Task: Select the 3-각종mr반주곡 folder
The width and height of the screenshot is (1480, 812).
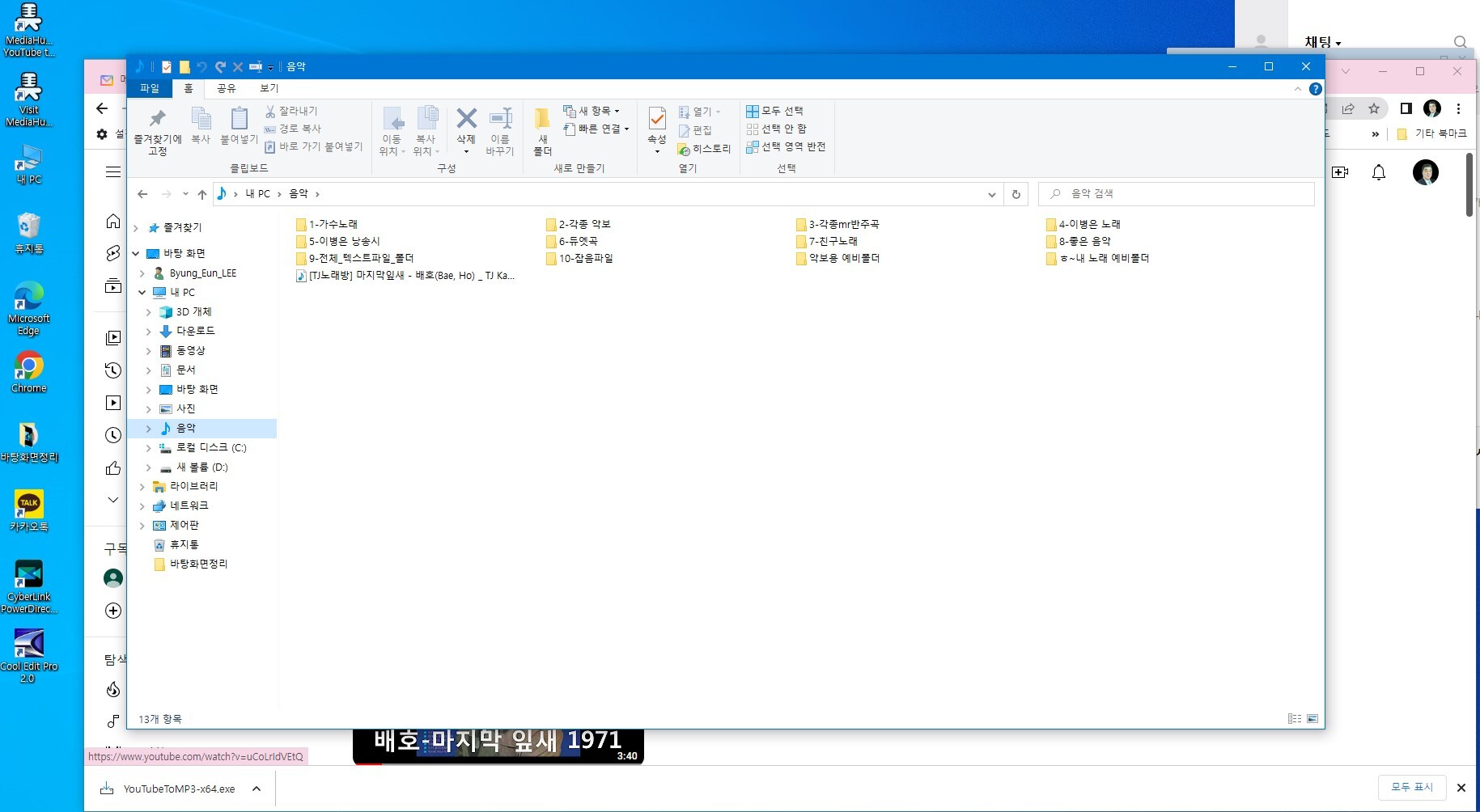Action: [837, 224]
